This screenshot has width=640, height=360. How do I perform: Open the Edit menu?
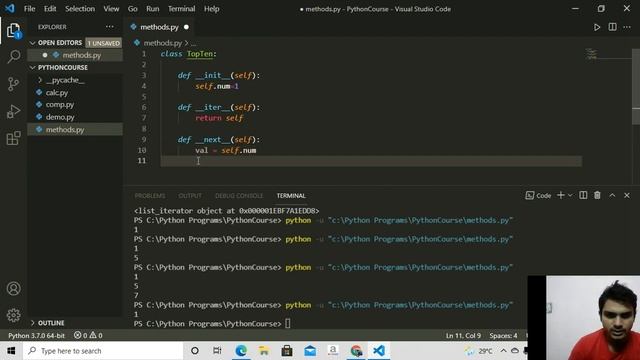pos(50,9)
